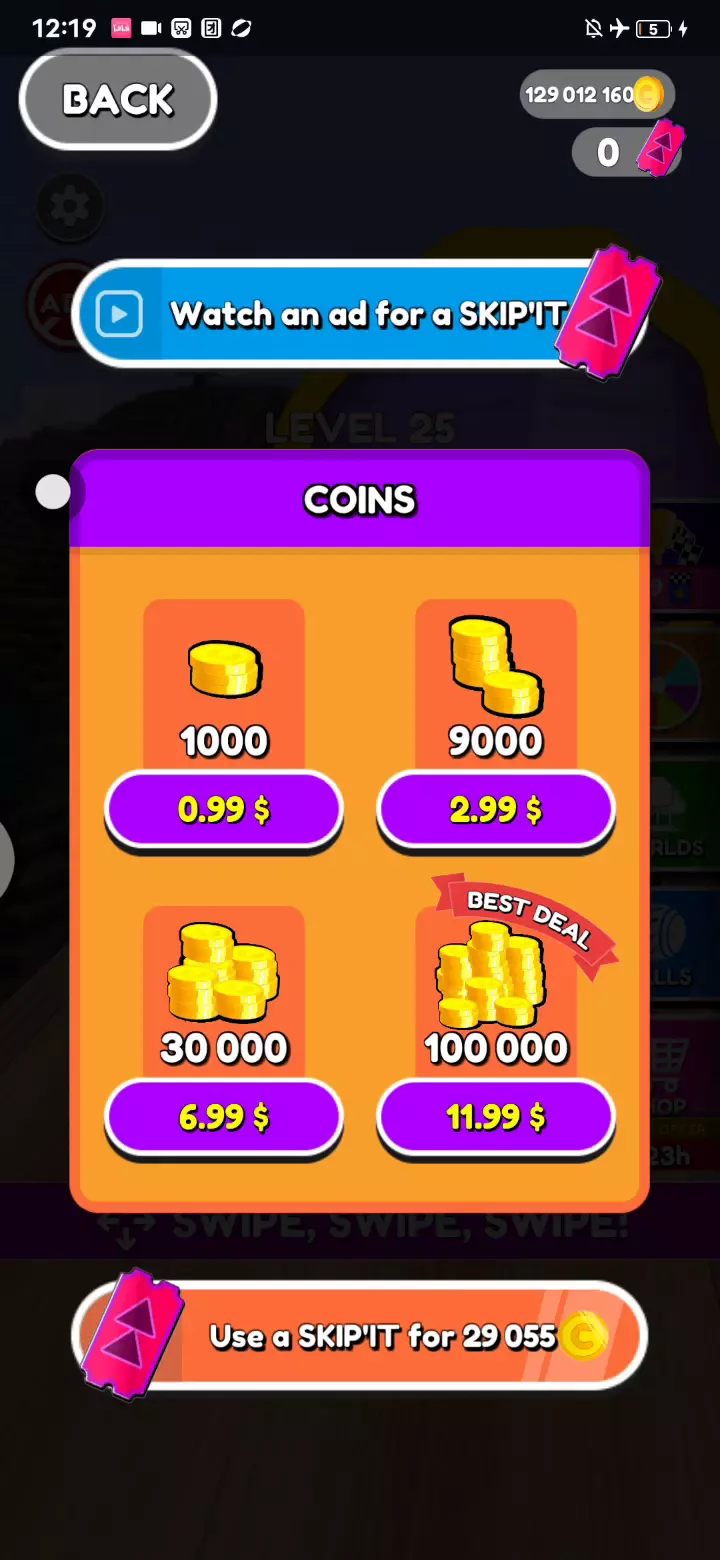Select the 9000 coin stack icon

pos(495,665)
